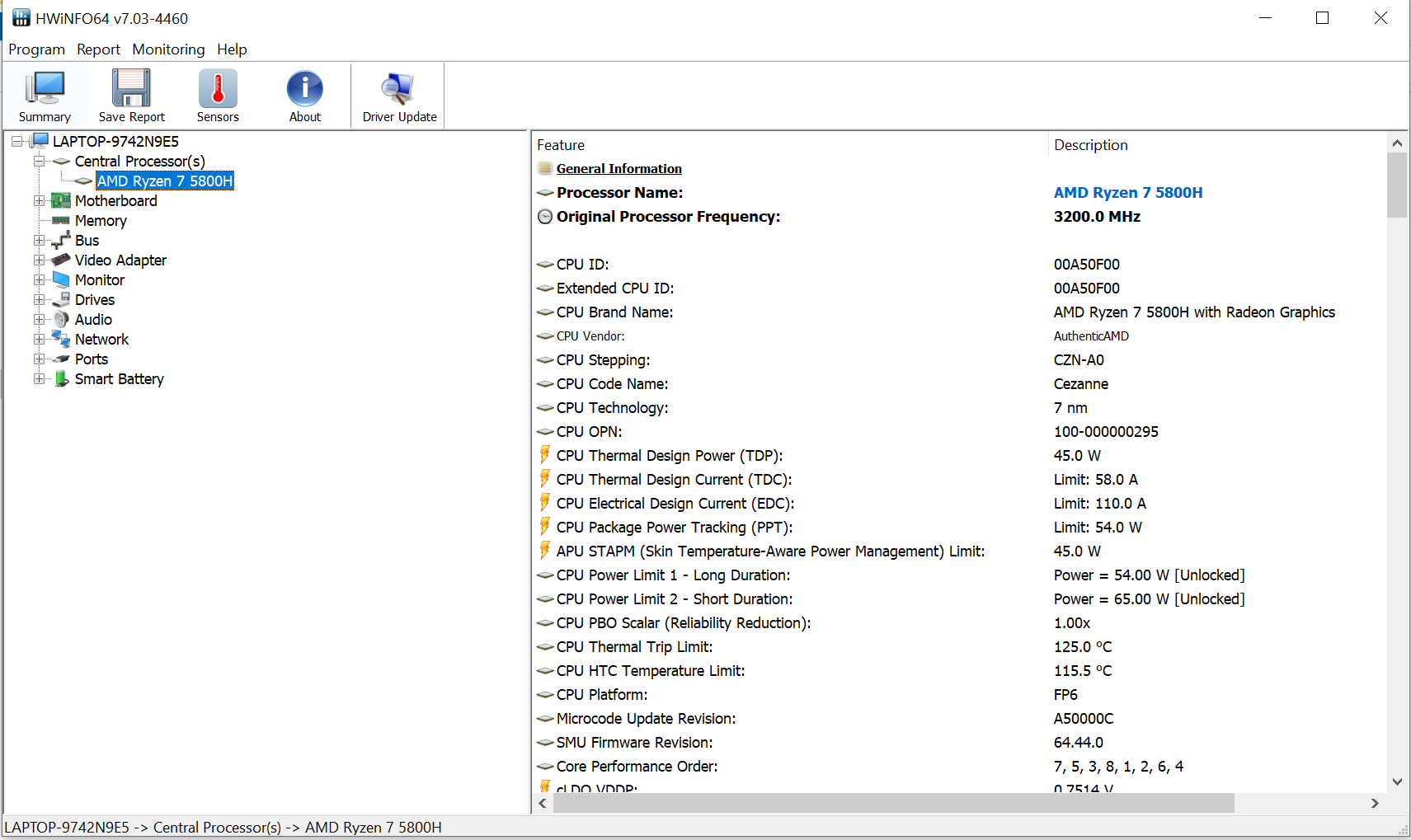Click the horizontal scrollbar thumb
This screenshot has width=1411, height=840.
[x=894, y=803]
